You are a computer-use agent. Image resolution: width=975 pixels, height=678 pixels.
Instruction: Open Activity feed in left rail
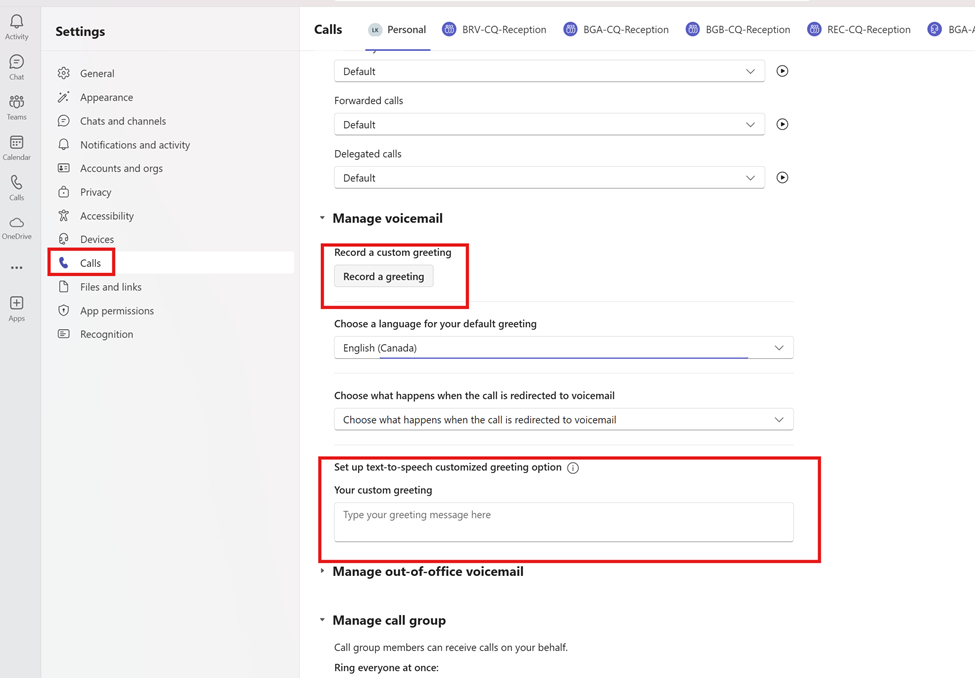(17, 27)
